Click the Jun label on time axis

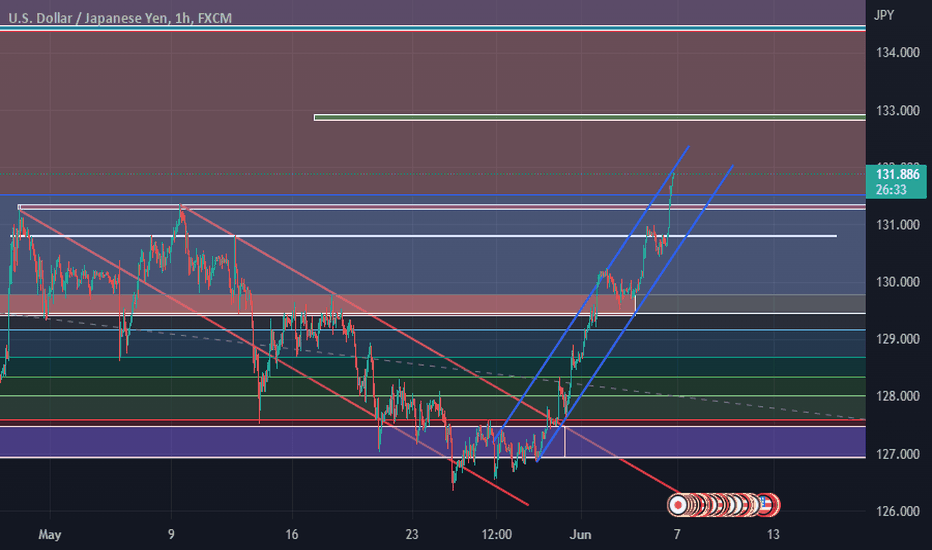coord(580,535)
